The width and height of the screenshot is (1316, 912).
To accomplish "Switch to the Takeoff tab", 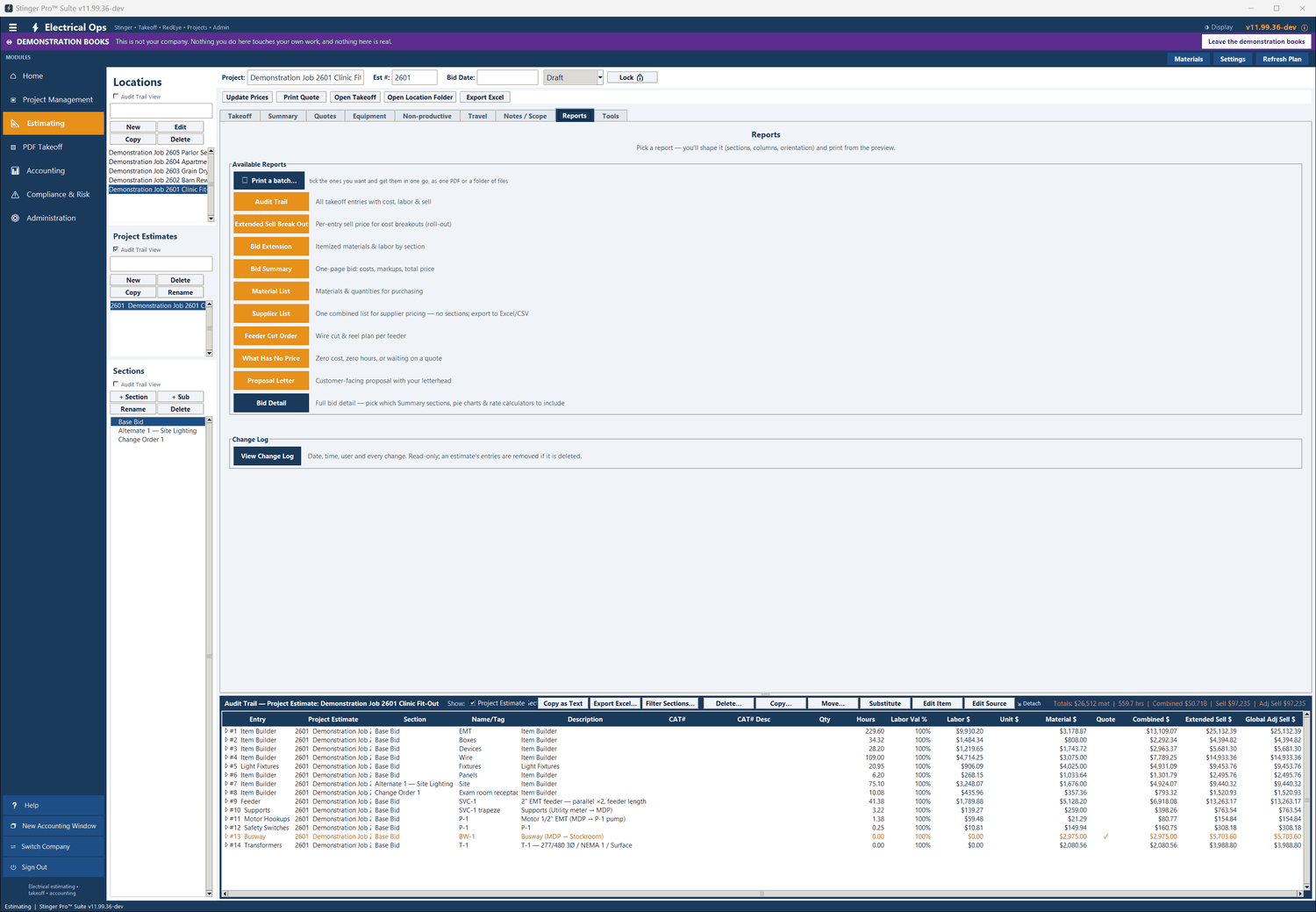I will [x=240, y=116].
